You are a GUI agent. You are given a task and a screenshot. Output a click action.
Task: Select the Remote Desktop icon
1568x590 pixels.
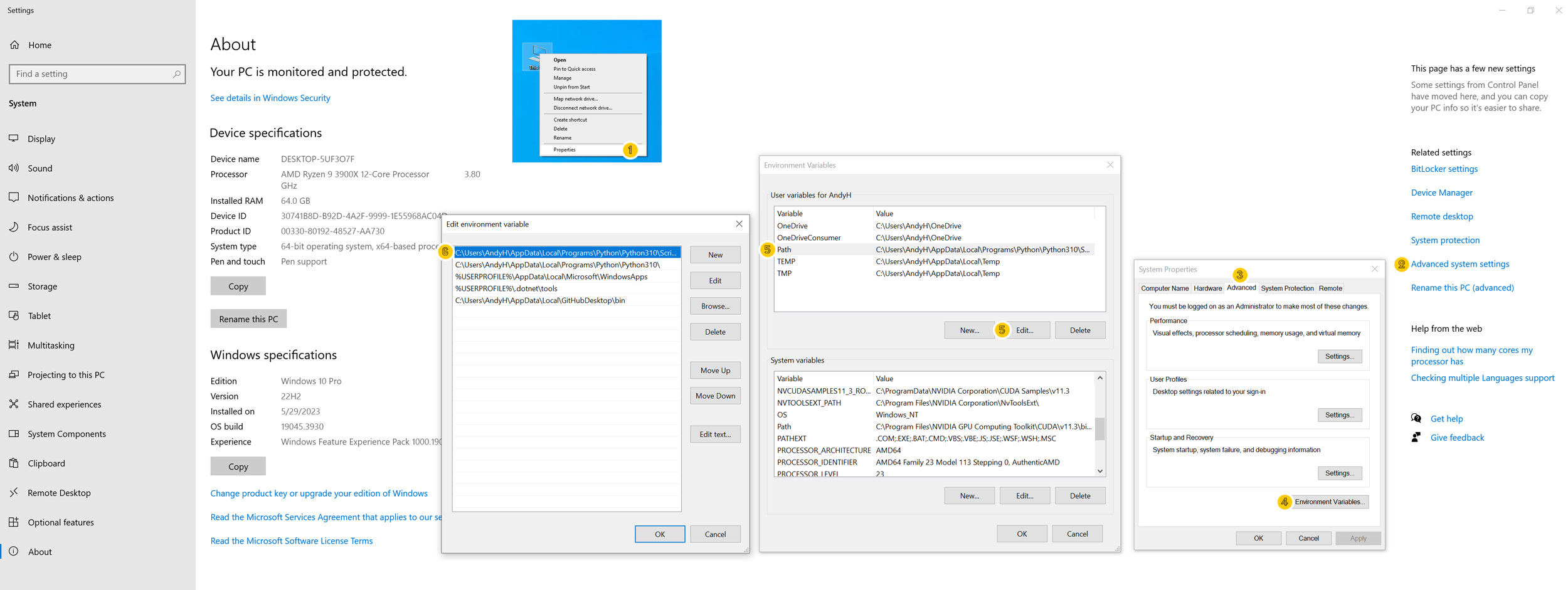pos(14,492)
